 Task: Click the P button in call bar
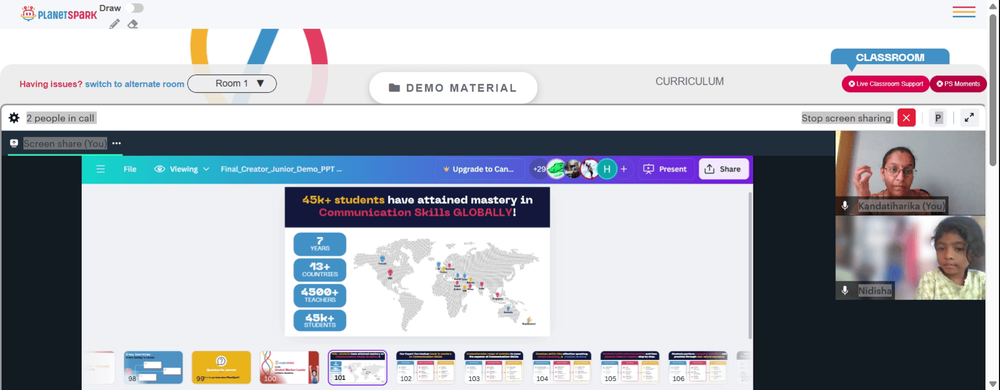(938, 118)
